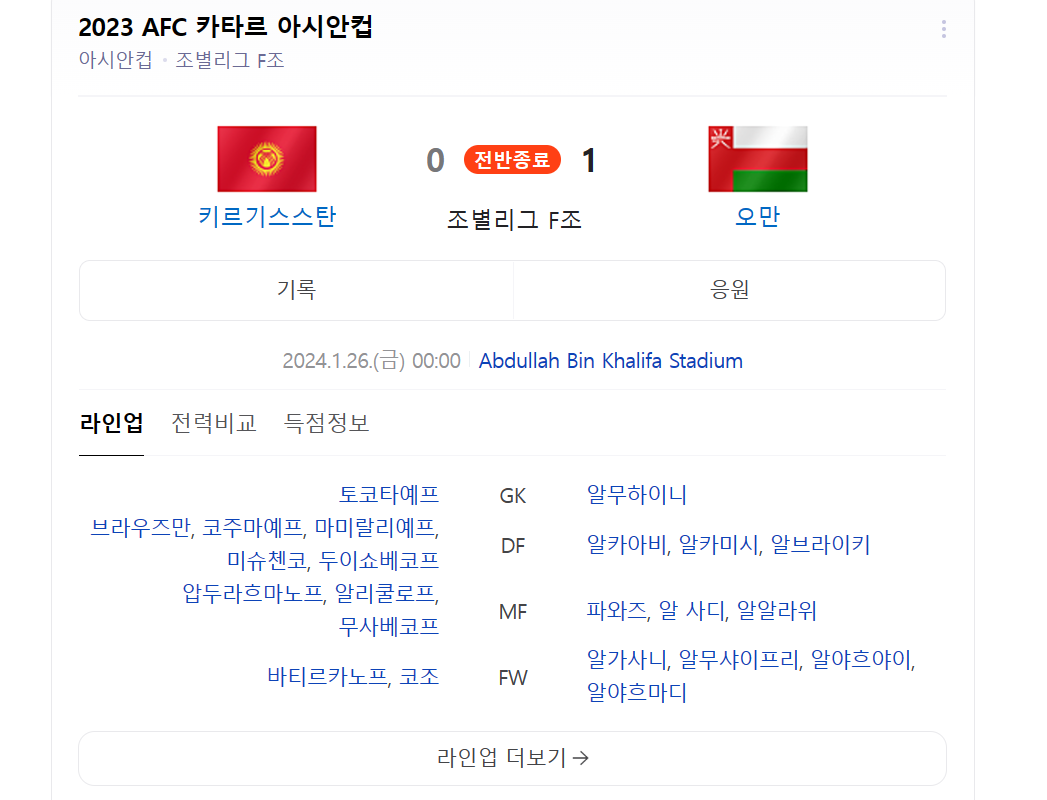Open the 득점정보 tab
Viewport: 1047px width, 800px height.
327,423
